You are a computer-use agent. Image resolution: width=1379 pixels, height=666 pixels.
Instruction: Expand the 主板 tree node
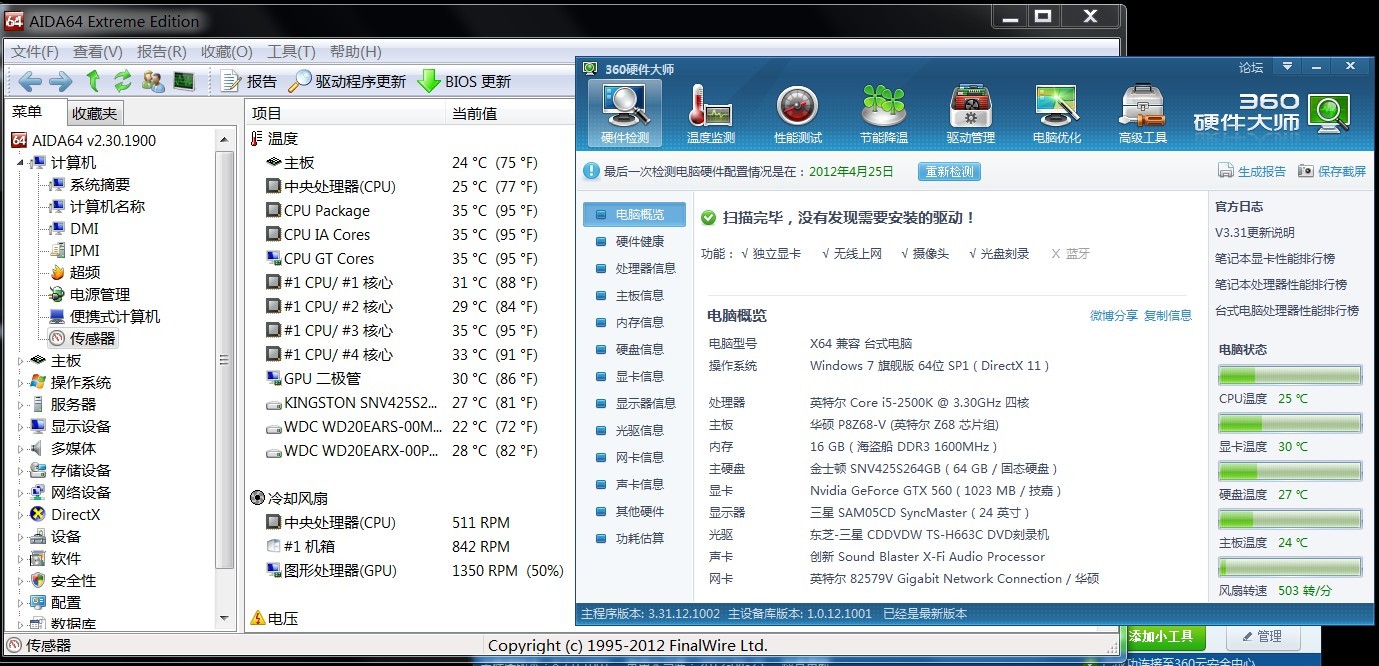[x=22, y=361]
